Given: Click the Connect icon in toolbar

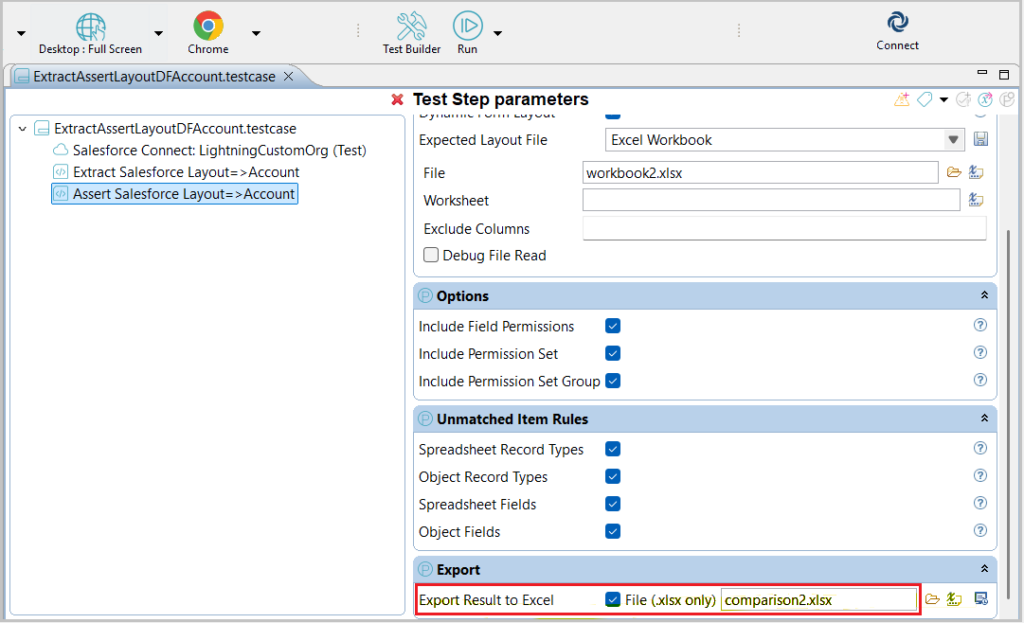Looking at the screenshot, I should click(x=897, y=23).
